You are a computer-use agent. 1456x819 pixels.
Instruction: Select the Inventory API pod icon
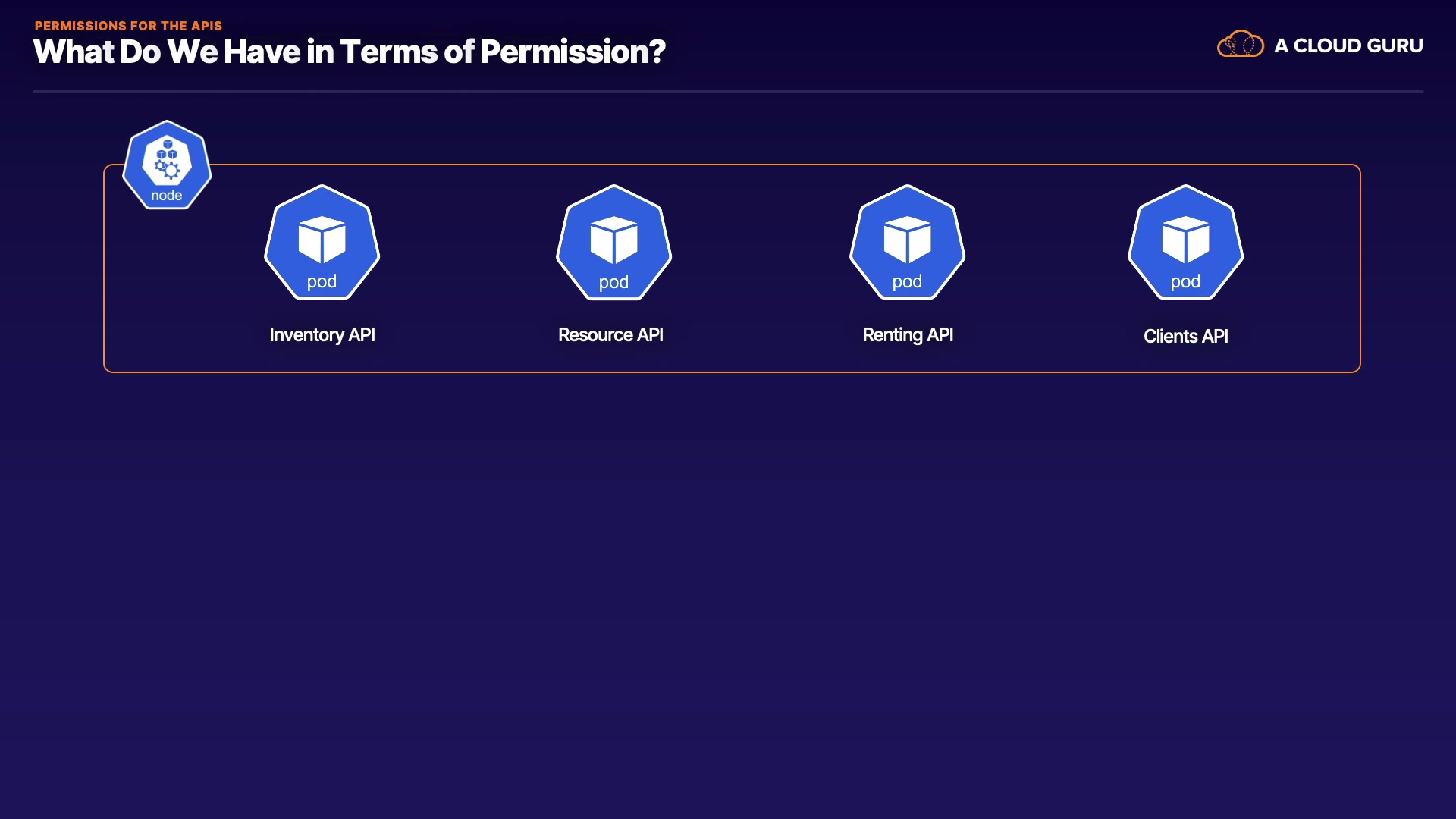pos(322,242)
